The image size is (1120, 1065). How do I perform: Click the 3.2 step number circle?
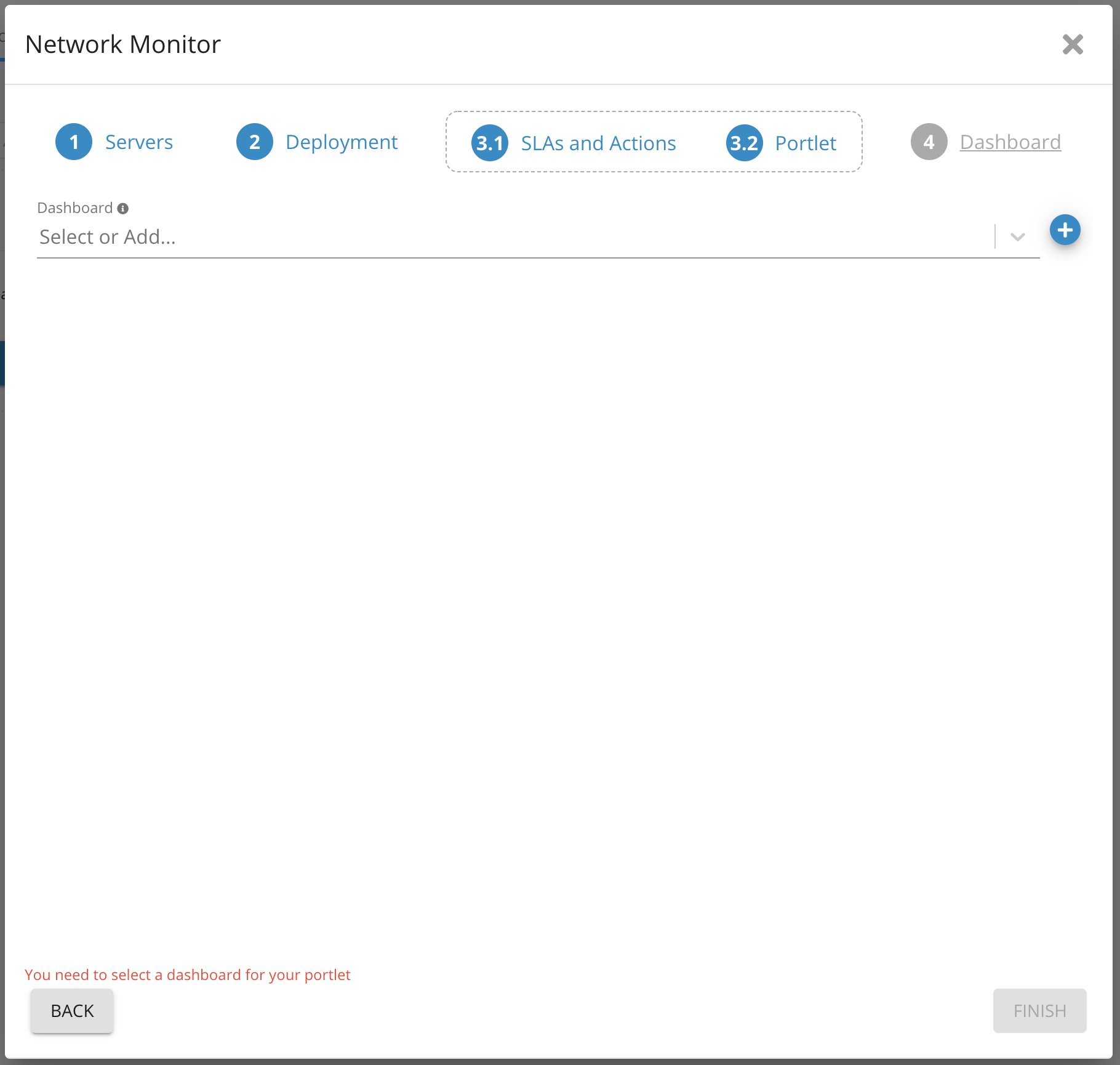[x=744, y=143]
